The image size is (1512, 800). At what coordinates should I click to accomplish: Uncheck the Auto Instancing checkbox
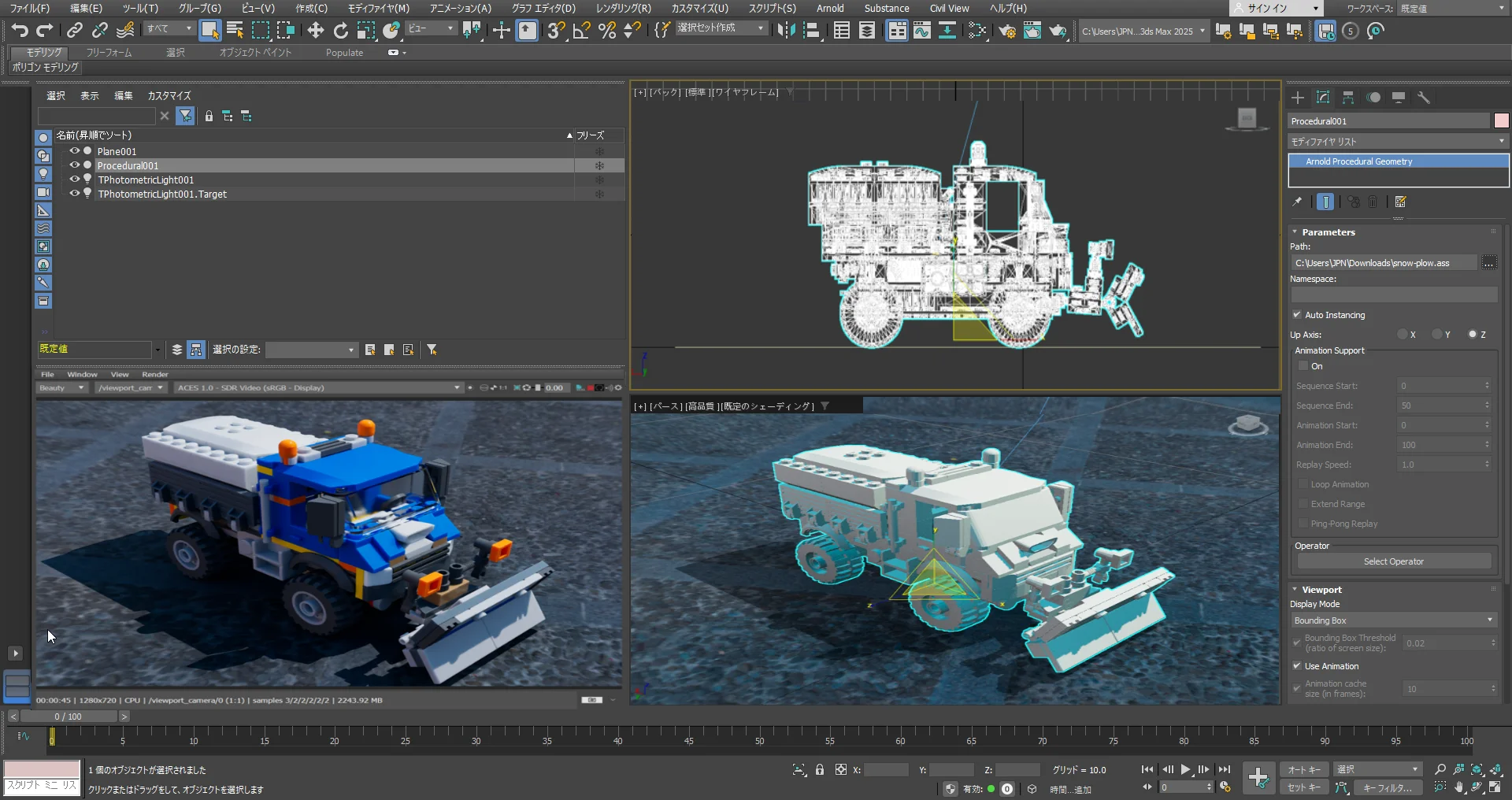coord(1297,315)
